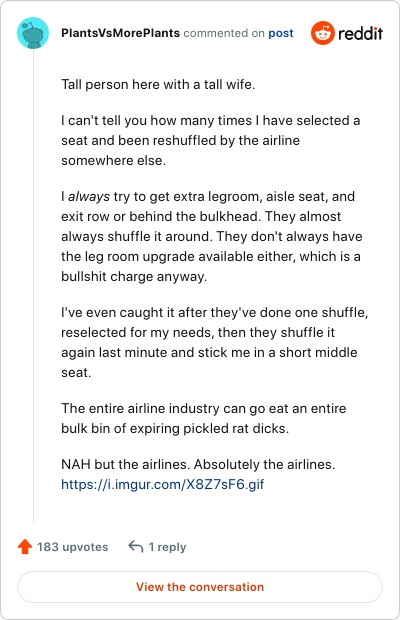Click the vertical thread line under avatar

[x=33, y=285]
